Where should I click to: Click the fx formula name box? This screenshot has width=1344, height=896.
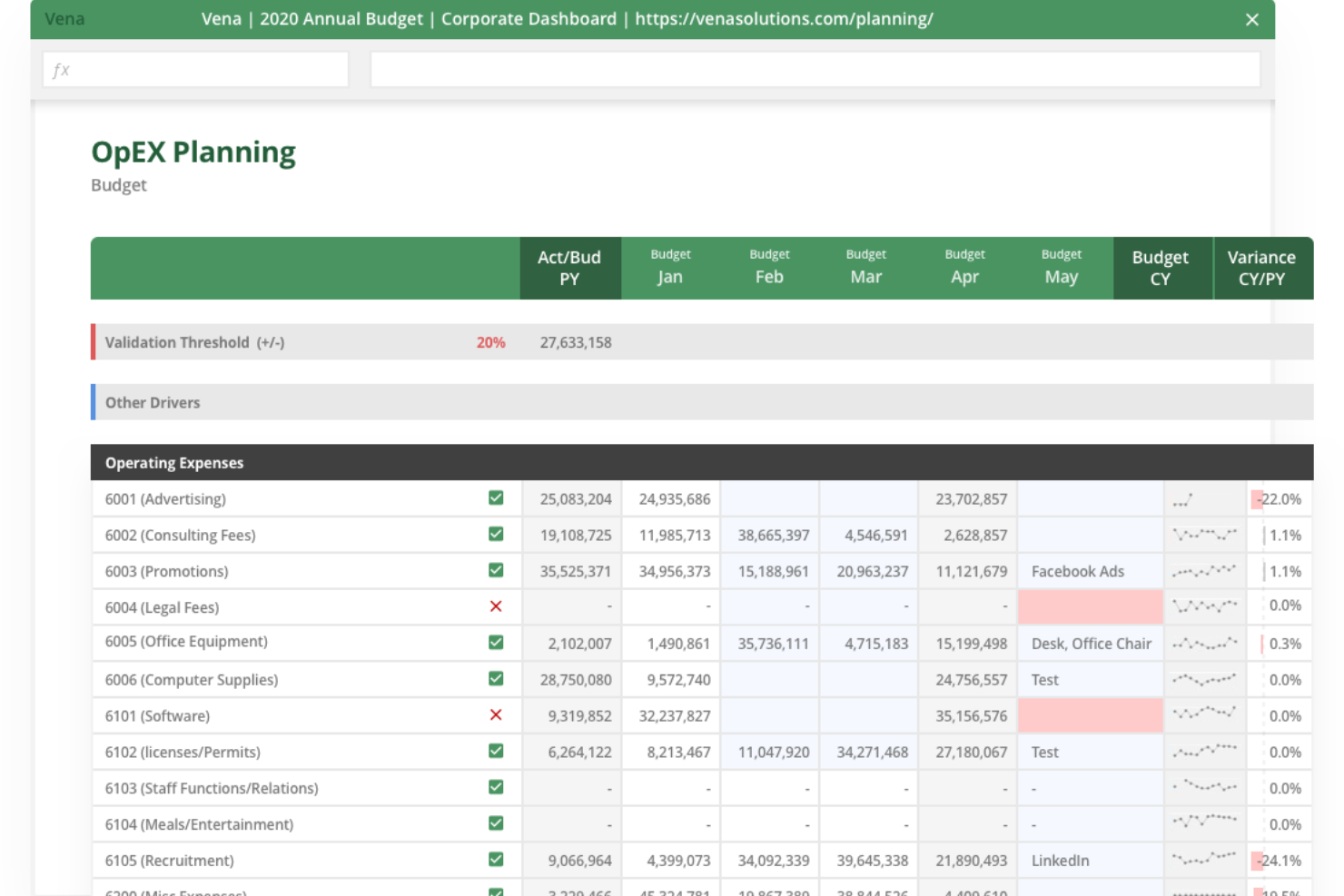point(195,69)
